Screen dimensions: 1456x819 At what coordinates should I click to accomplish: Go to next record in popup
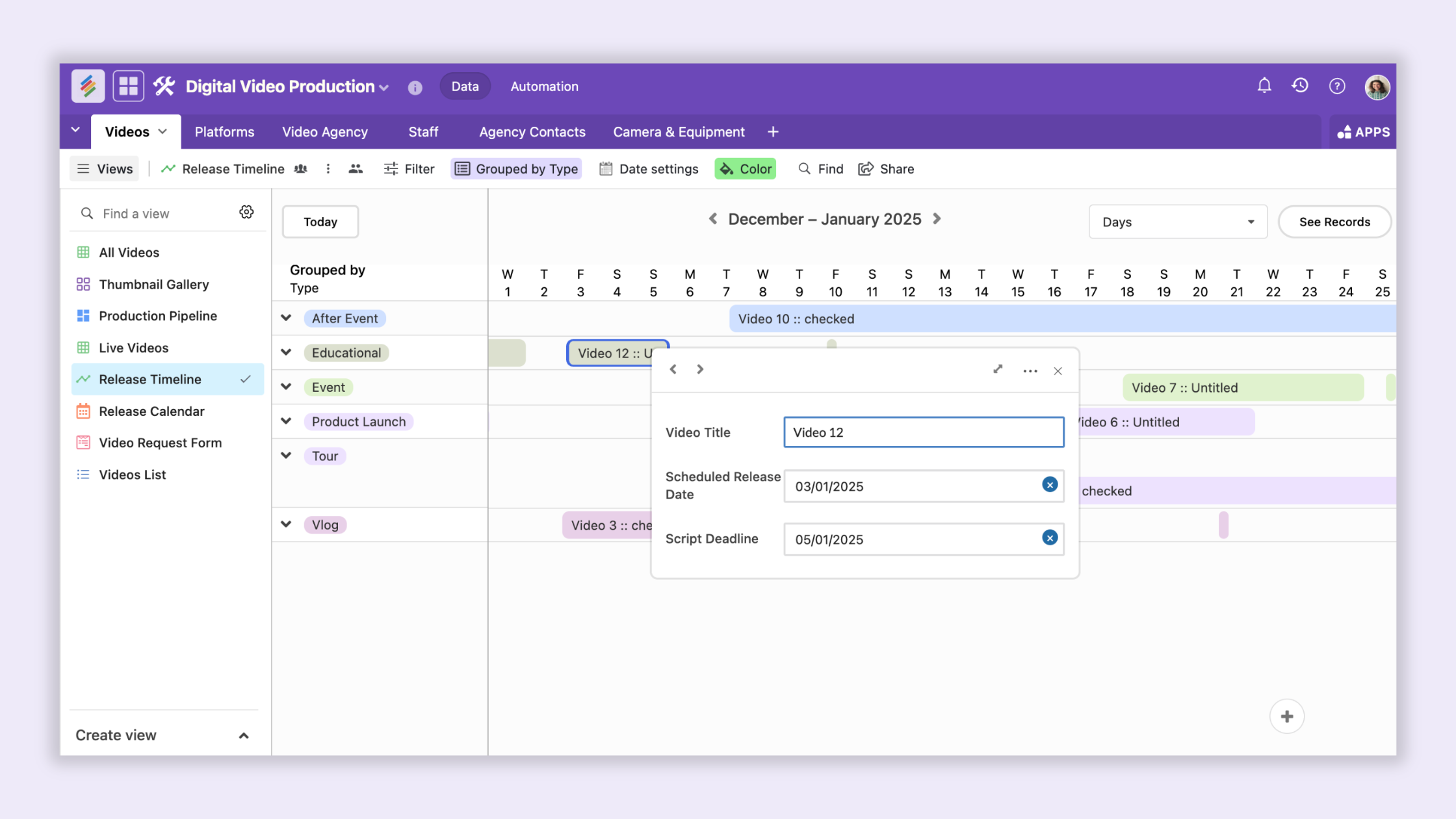[700, 369]
